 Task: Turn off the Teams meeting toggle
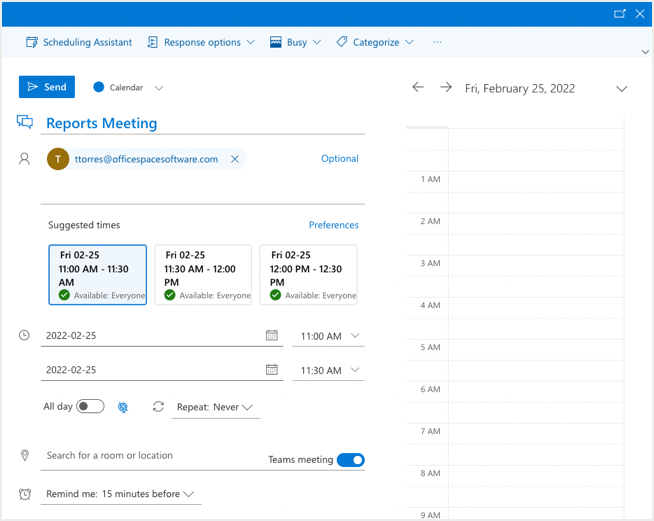(350, 460)
